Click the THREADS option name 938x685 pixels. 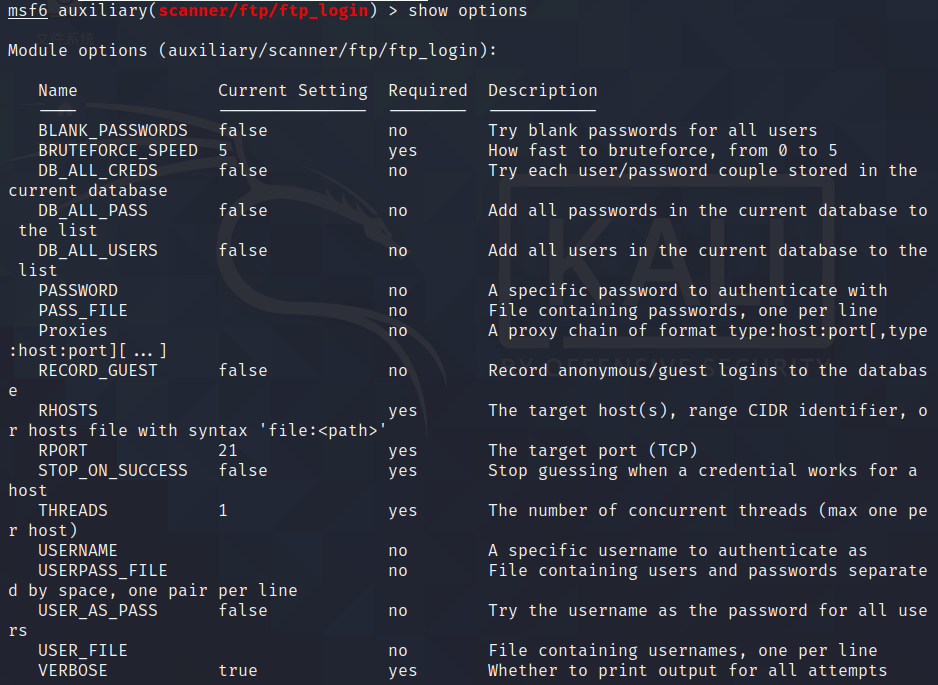pyautogui.click(x=73, y=510)
